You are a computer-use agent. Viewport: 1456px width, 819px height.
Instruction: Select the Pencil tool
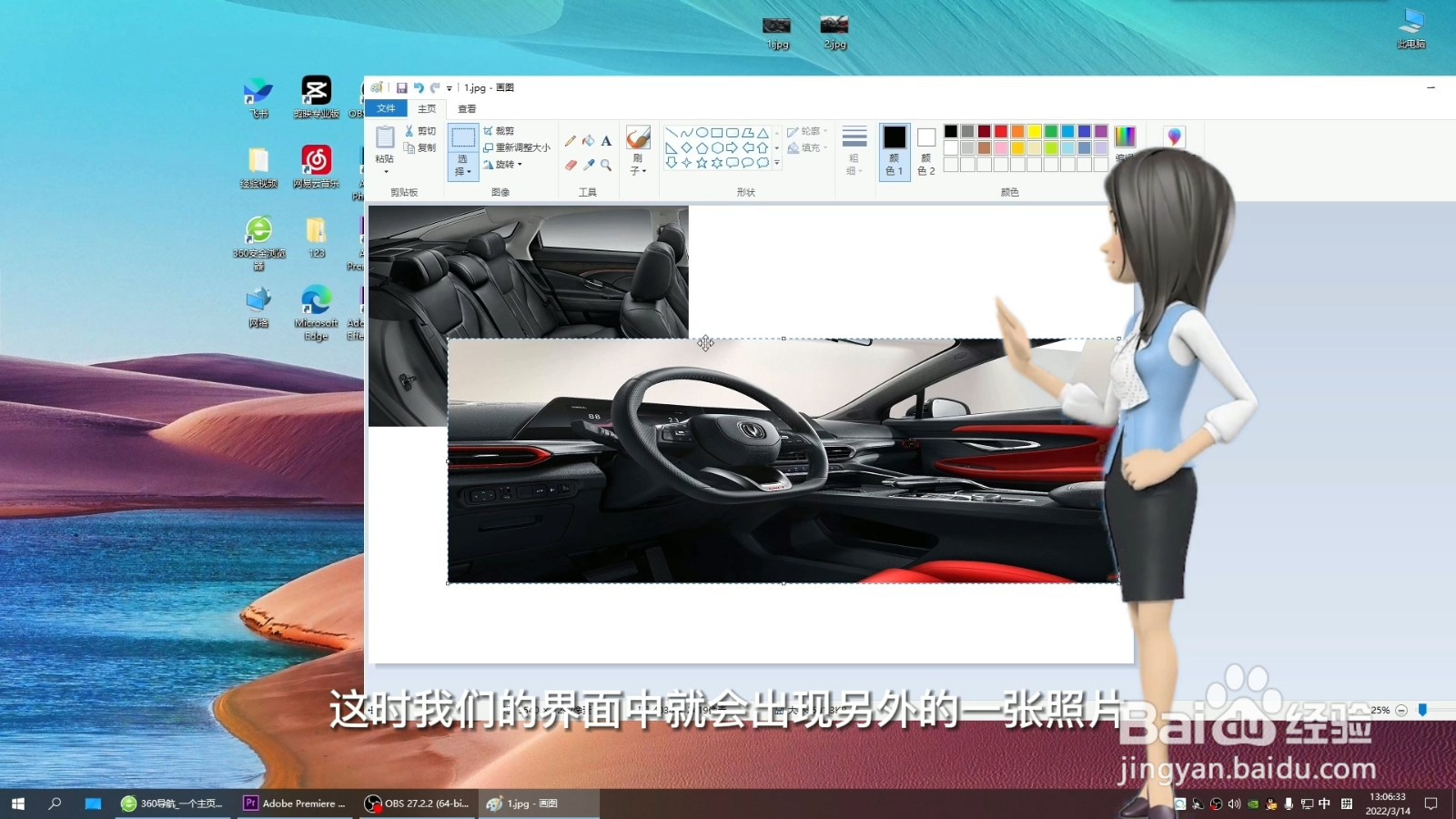(x=571, y=141)
